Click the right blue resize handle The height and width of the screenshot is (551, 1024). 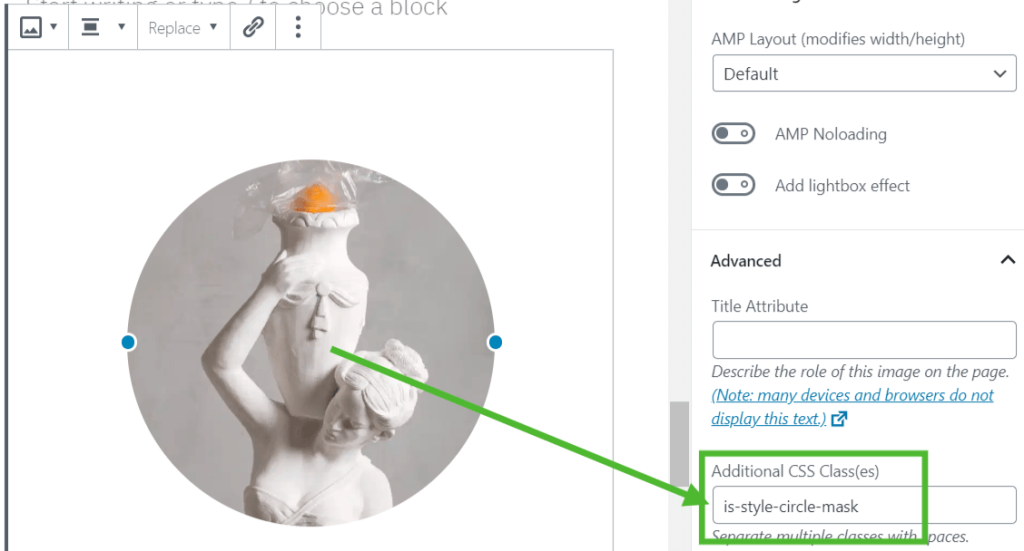tap(495, 342)
